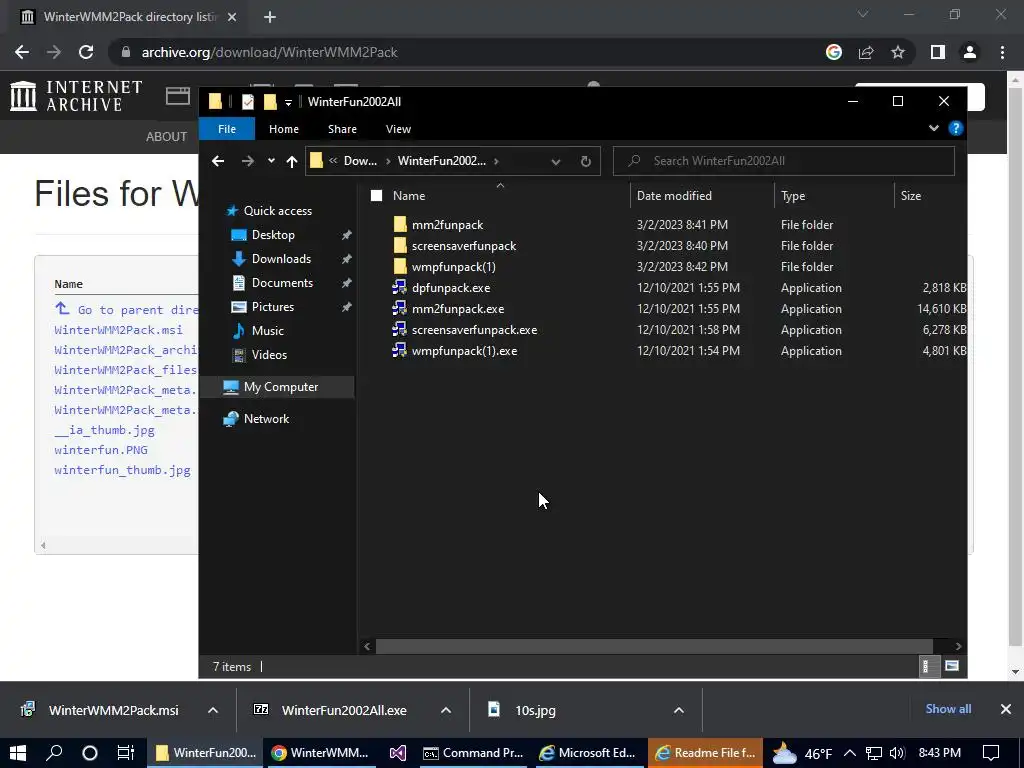Image resolution: width=1024 pixels, height=768 pixels.
Task: Open winterfun_thumb.jpg link
Action: [122, 470]
